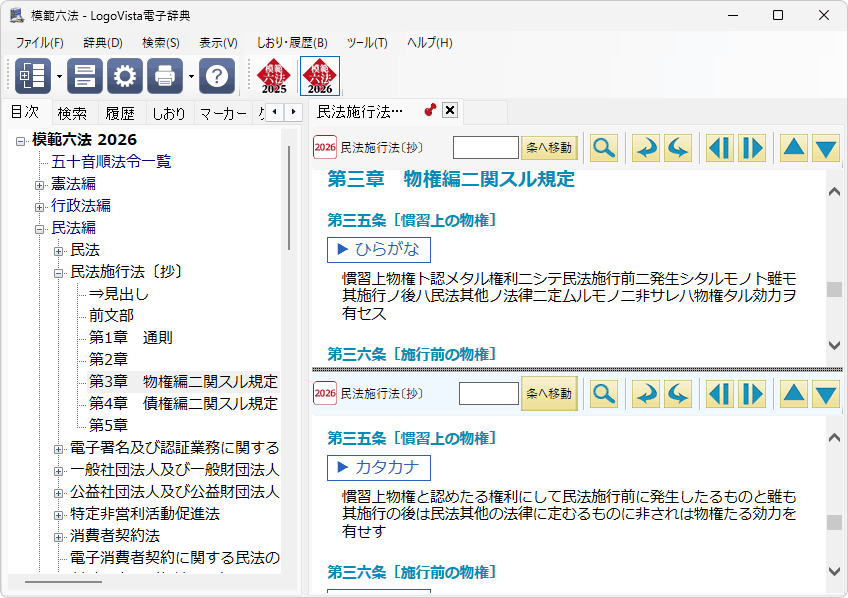Click the red pin icon on document tab
Image resolution: width=848 pixels, height=598 pixels.
430,110
